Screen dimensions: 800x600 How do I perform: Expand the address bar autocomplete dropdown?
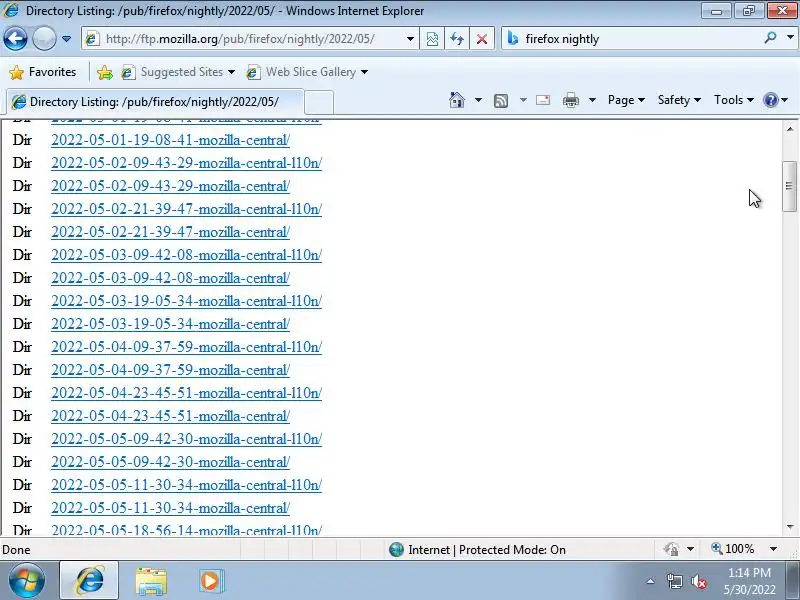(x=410, y=39)
